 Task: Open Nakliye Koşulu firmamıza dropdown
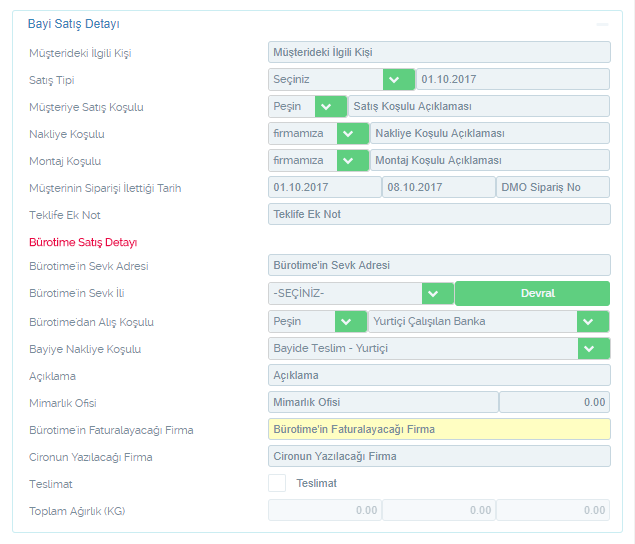[352, 134]
